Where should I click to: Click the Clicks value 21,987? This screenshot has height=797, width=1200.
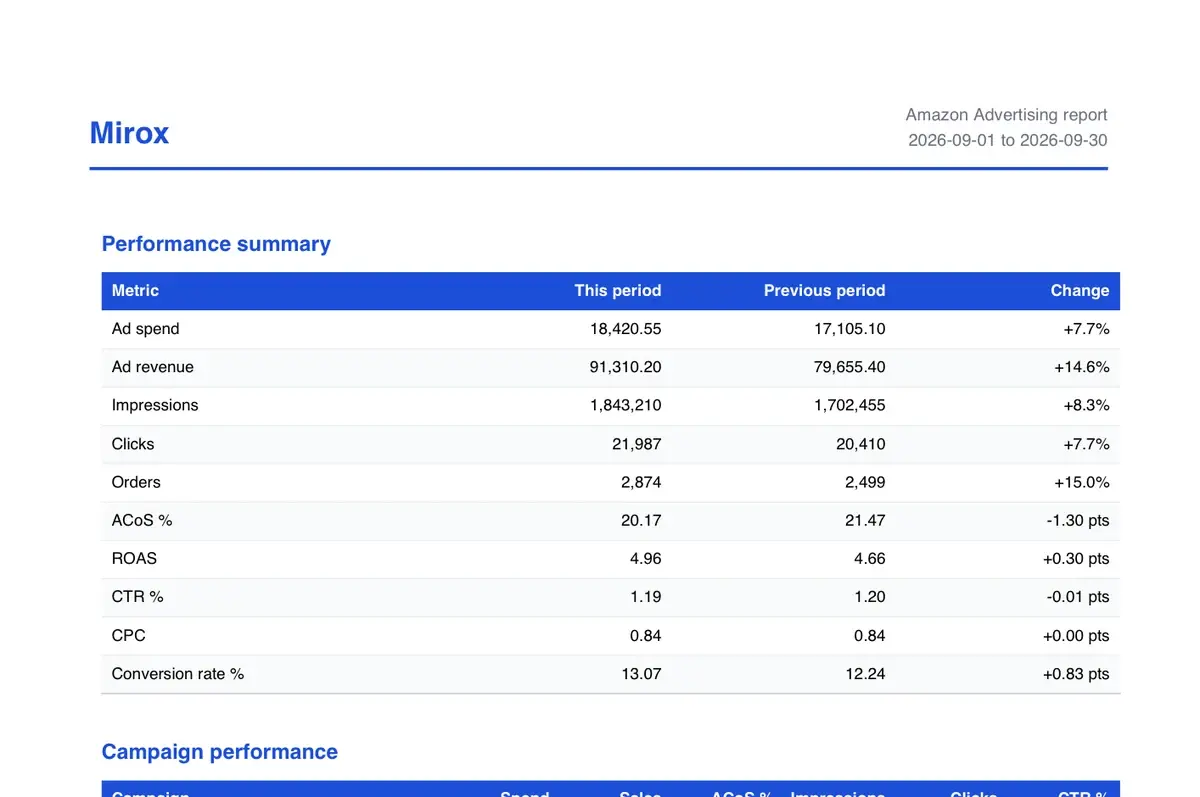[637, 444]
